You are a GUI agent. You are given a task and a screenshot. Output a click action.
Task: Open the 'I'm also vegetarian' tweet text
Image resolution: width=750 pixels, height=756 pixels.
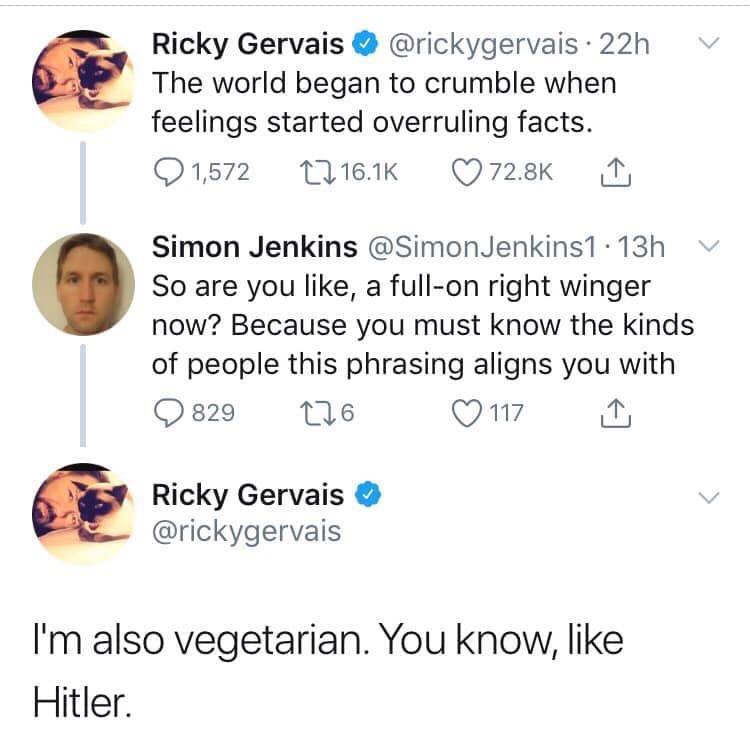pyautogui.click(x=328, y=671)
